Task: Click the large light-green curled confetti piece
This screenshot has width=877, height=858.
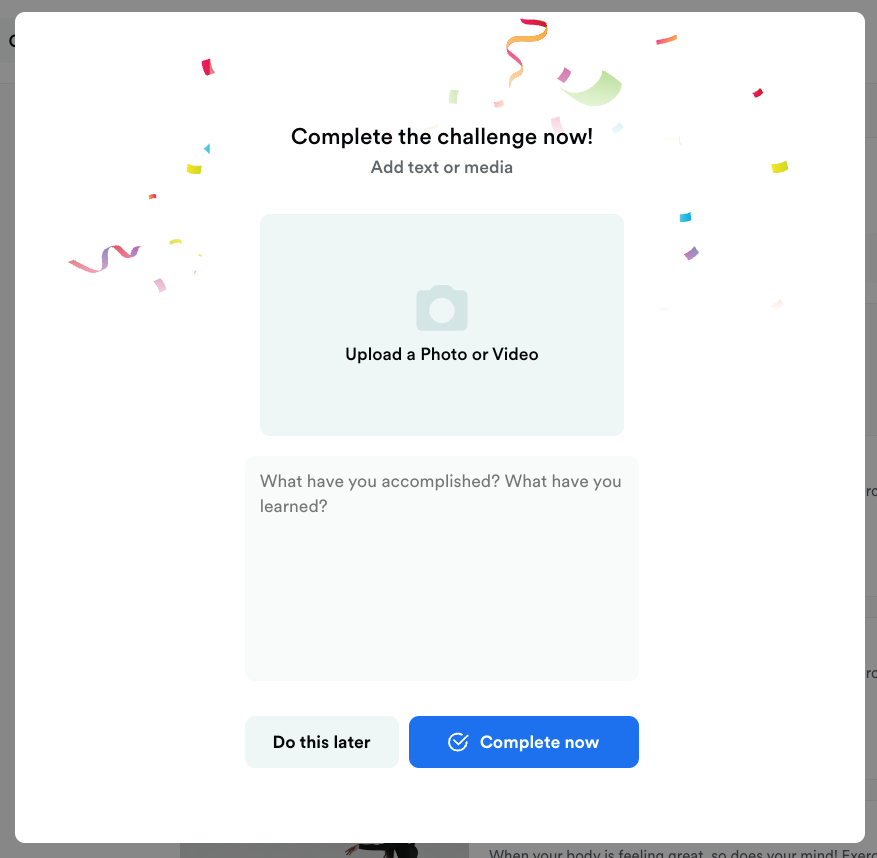Action: 592,89
